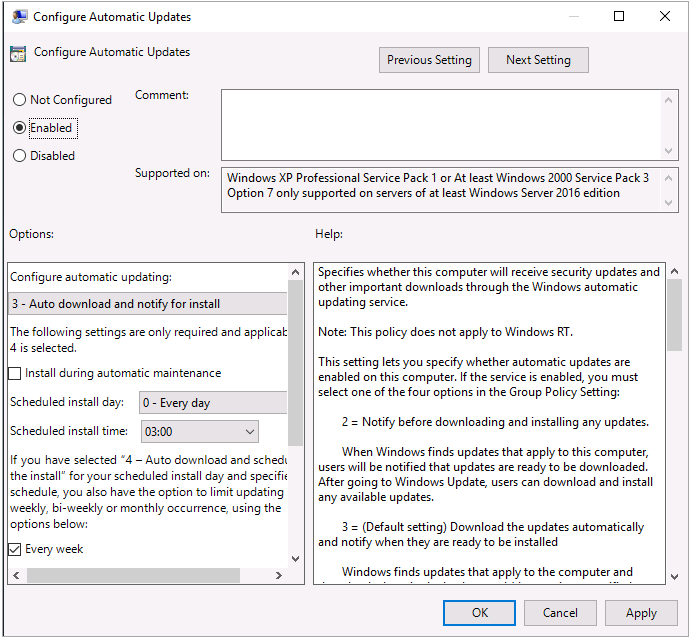Click the Supported on scroll up arrow
Viewport: 691px width, 640px height.
[669, 178]
